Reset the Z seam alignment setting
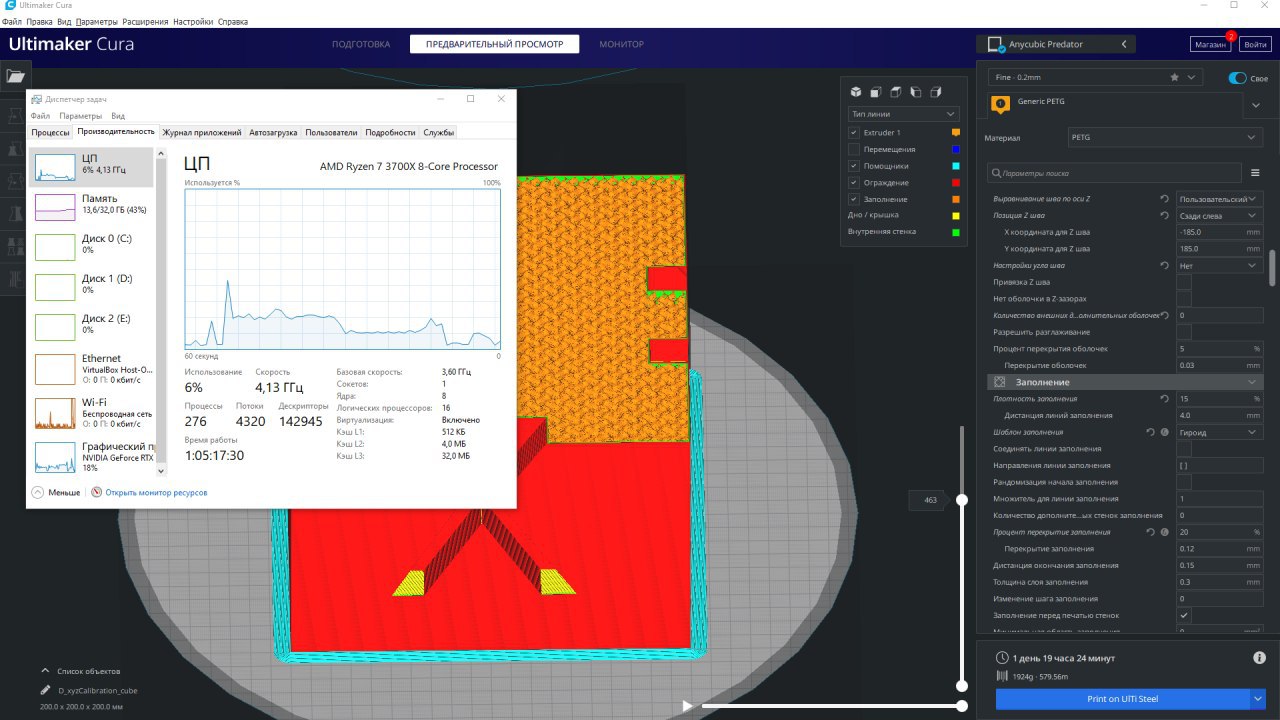Image resolution: width=1280 pixels, height=720 pixels. (x=1164, y=199)
